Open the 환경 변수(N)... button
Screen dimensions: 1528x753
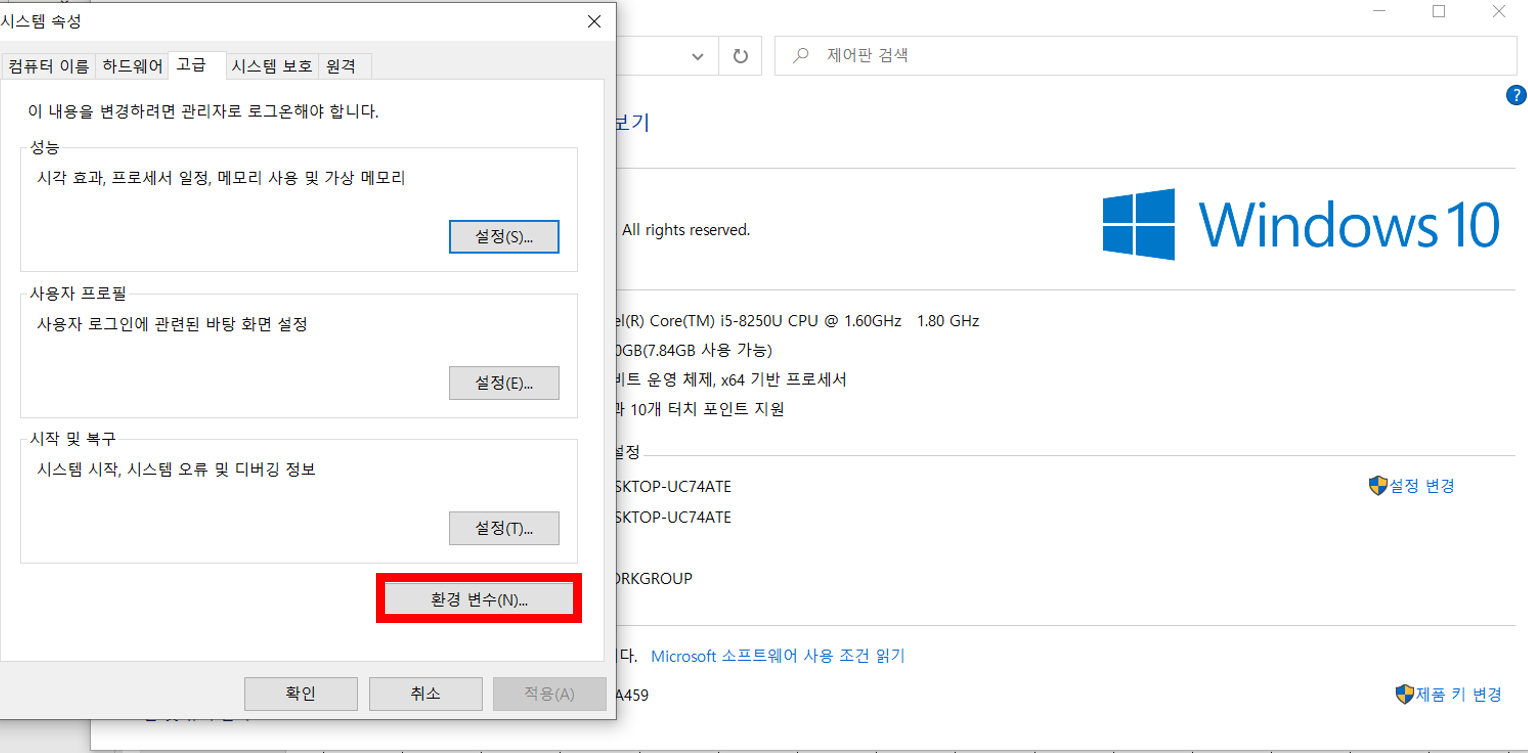tap(479, 599)
